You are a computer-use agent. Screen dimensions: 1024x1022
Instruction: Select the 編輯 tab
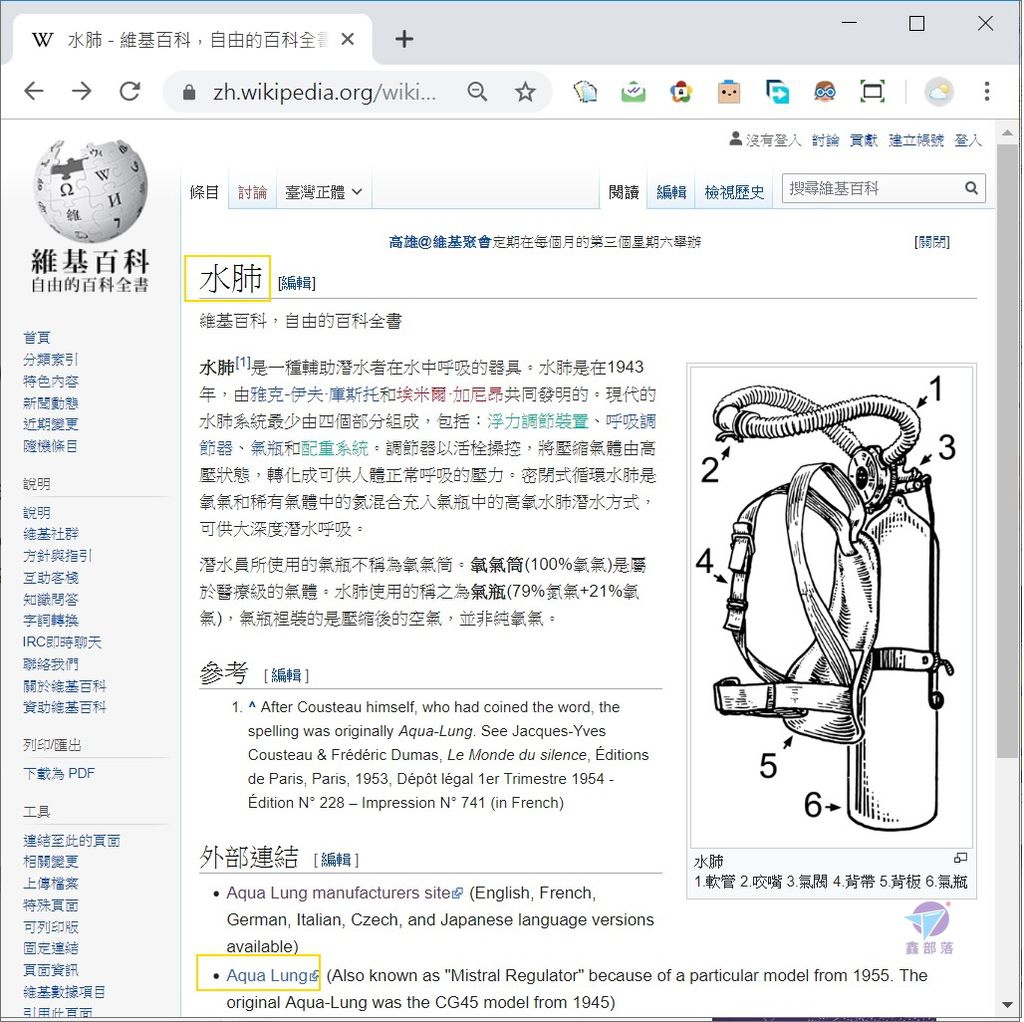(671, 192)
